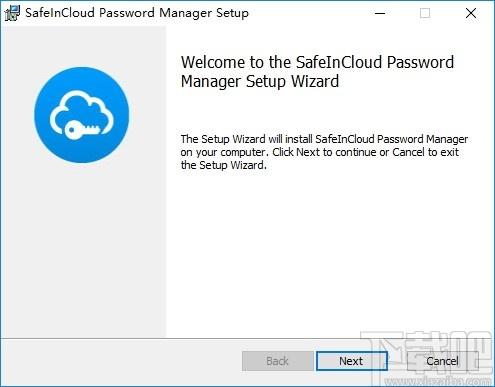Viewport: 495px width, 387px height.
Task: Continue the installation with Next
Action: [x=352, y=361]
